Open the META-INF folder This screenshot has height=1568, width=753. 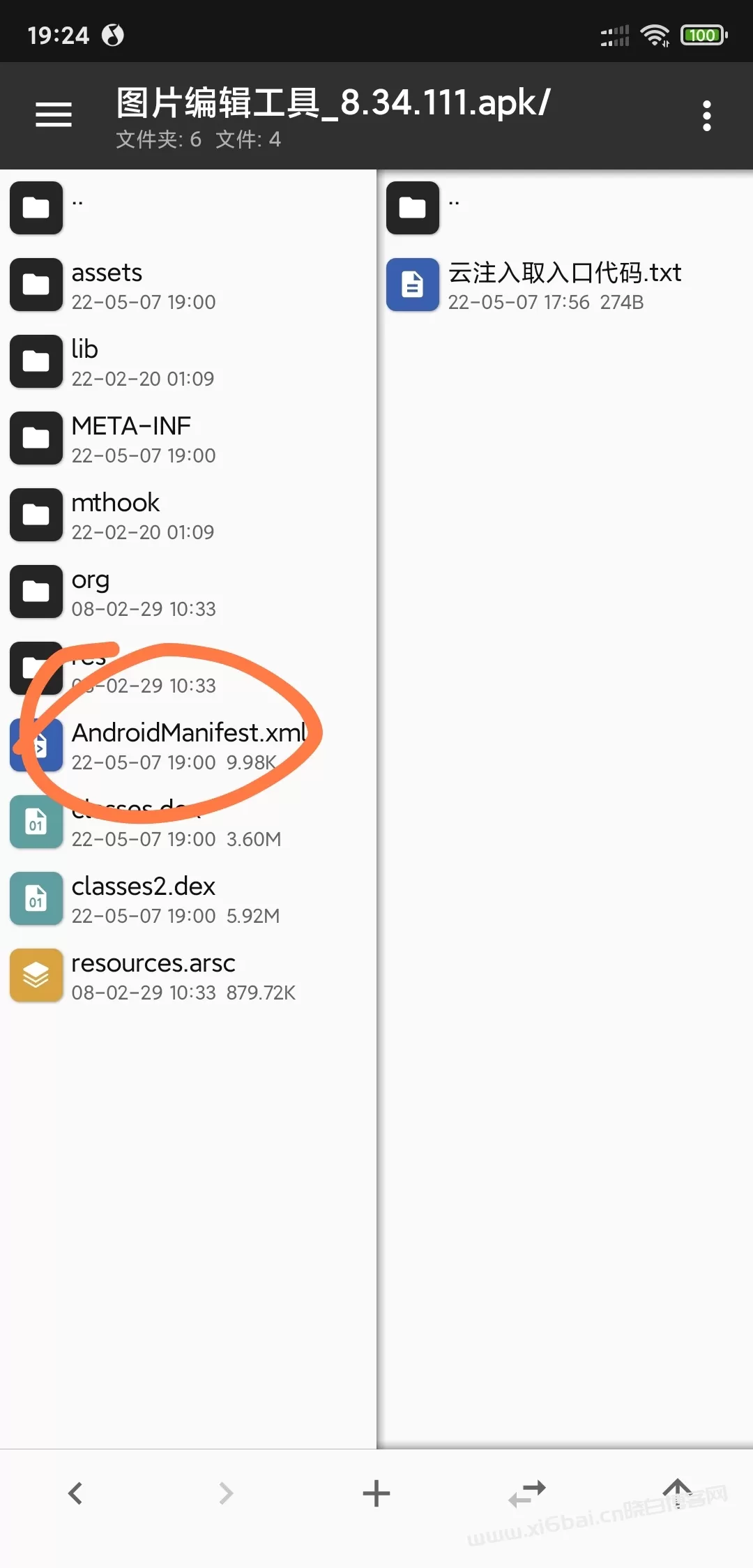[188, 438]
